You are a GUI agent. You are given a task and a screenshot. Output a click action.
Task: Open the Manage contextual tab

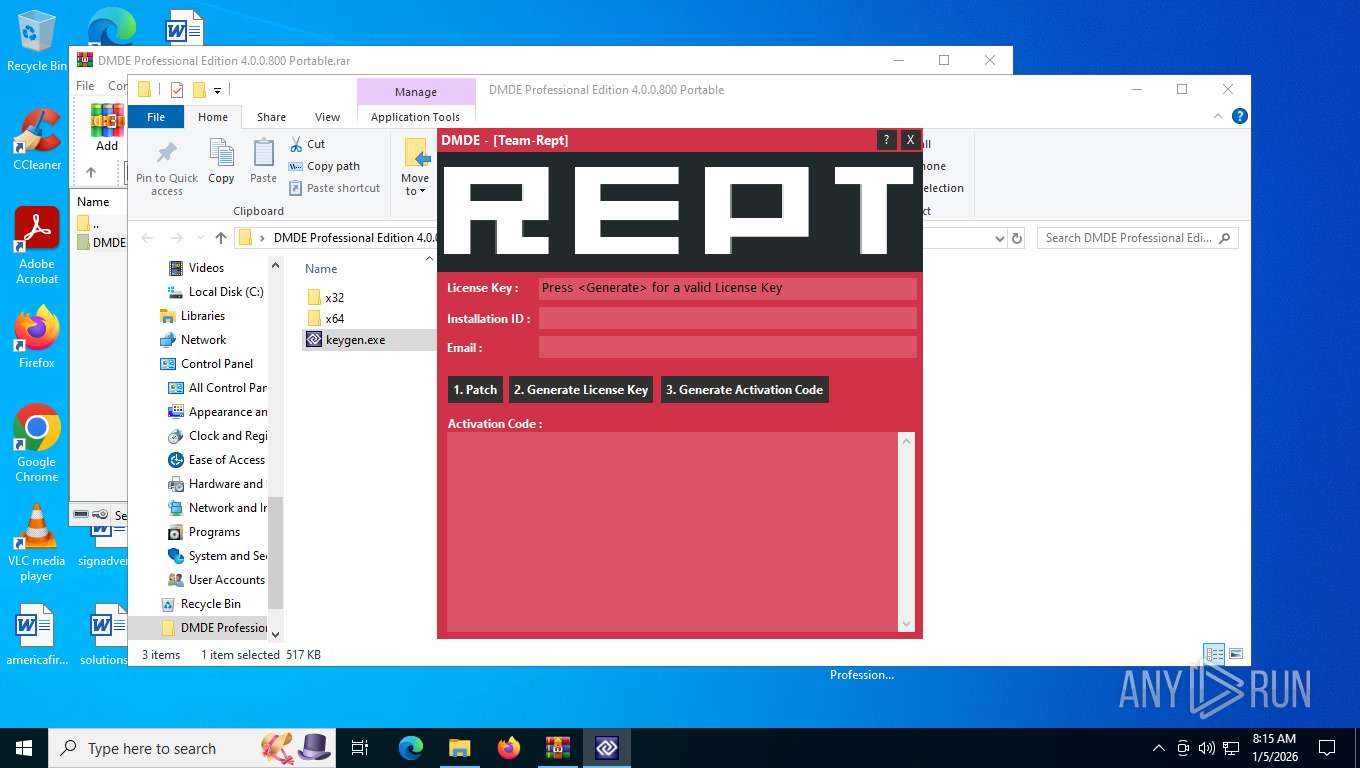tap(416, 92)
